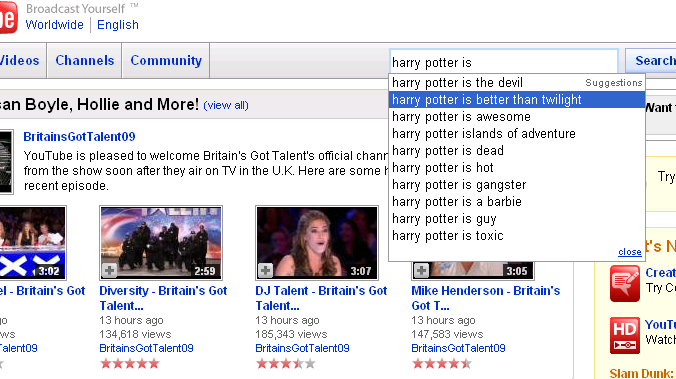Image resolution: width=676 pixels, height=379 pixels.
Task: Click the red speech bubble icon
Action: click(x=625, y=283)
